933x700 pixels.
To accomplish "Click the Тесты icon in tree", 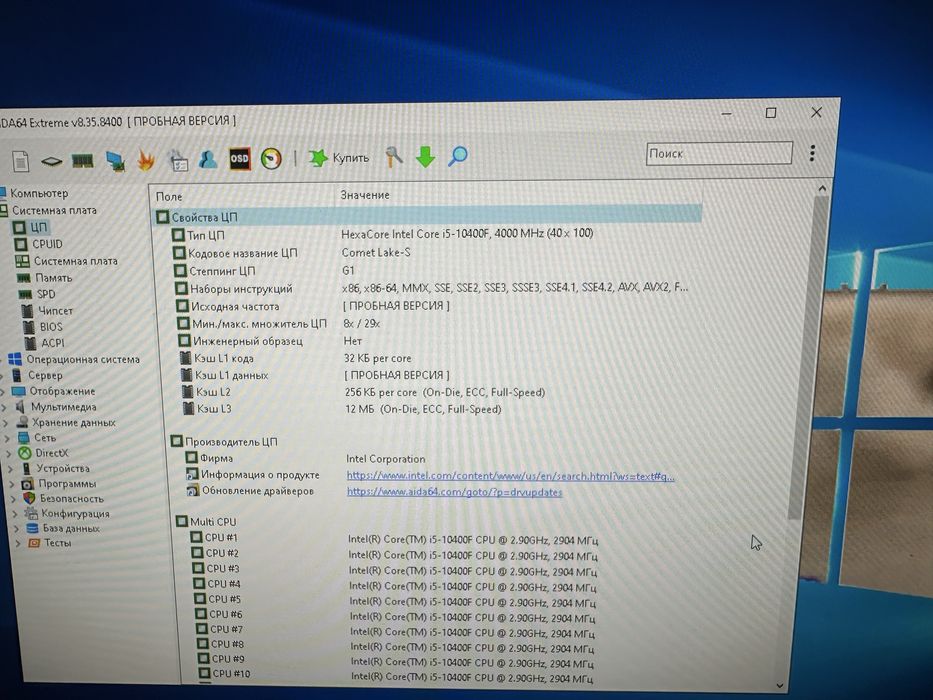I will click(35, 543).
